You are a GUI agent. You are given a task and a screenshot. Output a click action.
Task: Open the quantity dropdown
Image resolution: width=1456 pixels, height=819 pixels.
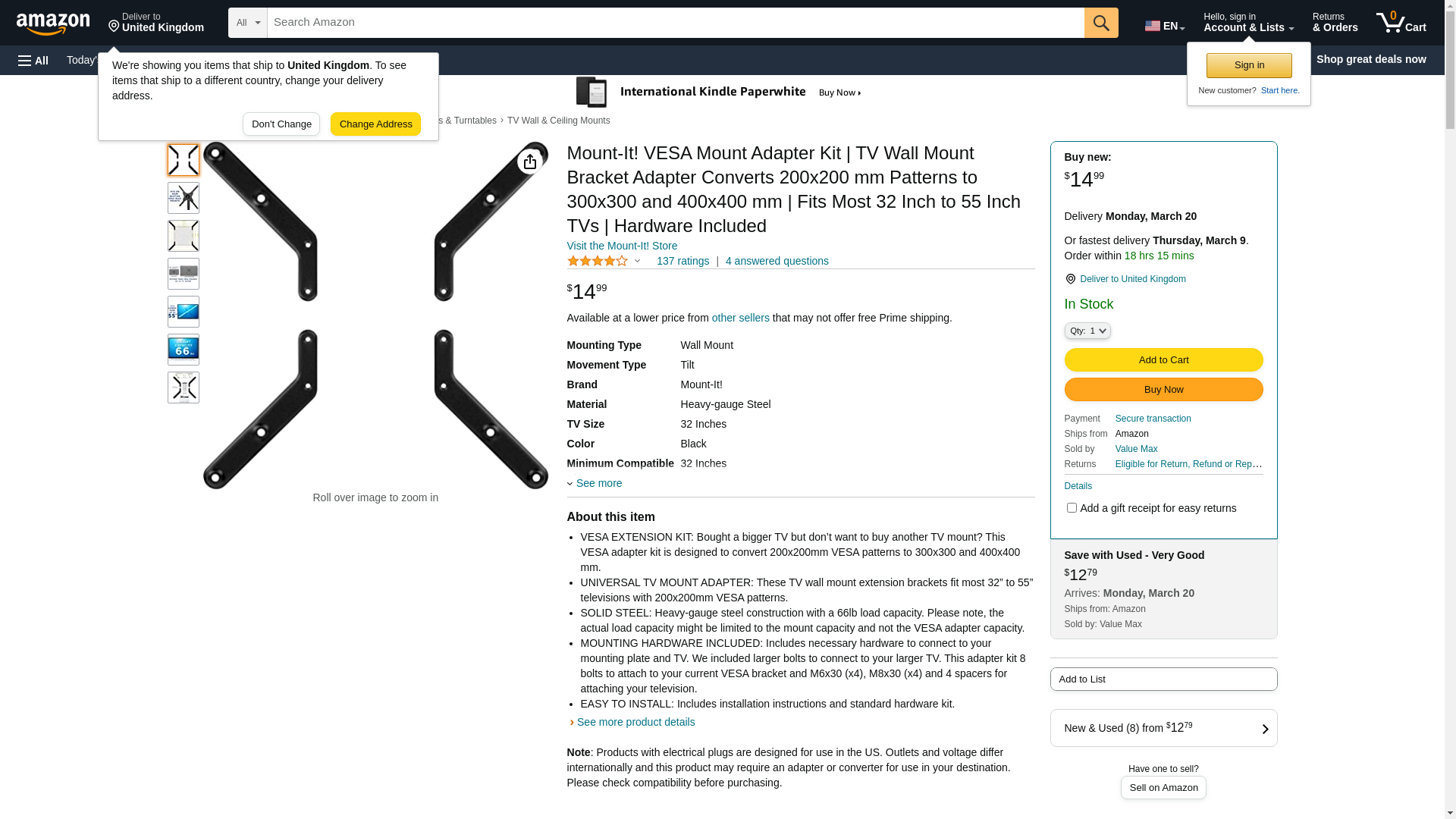tap(1087, 331)
